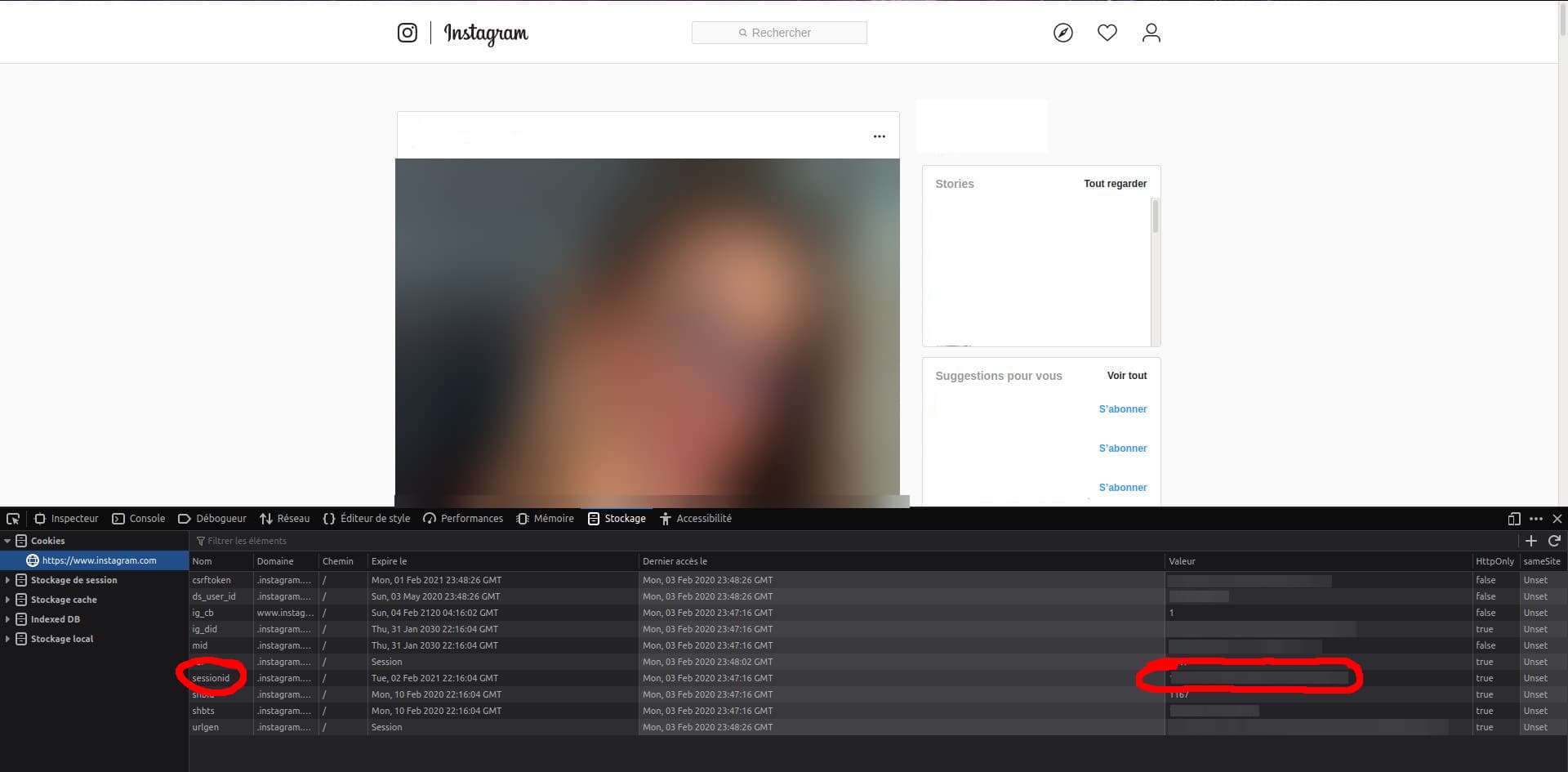This screenshot has width=1568, height=772.
Task: Toggle responsive design mode icon
Action: click(x=1513, y=519)
